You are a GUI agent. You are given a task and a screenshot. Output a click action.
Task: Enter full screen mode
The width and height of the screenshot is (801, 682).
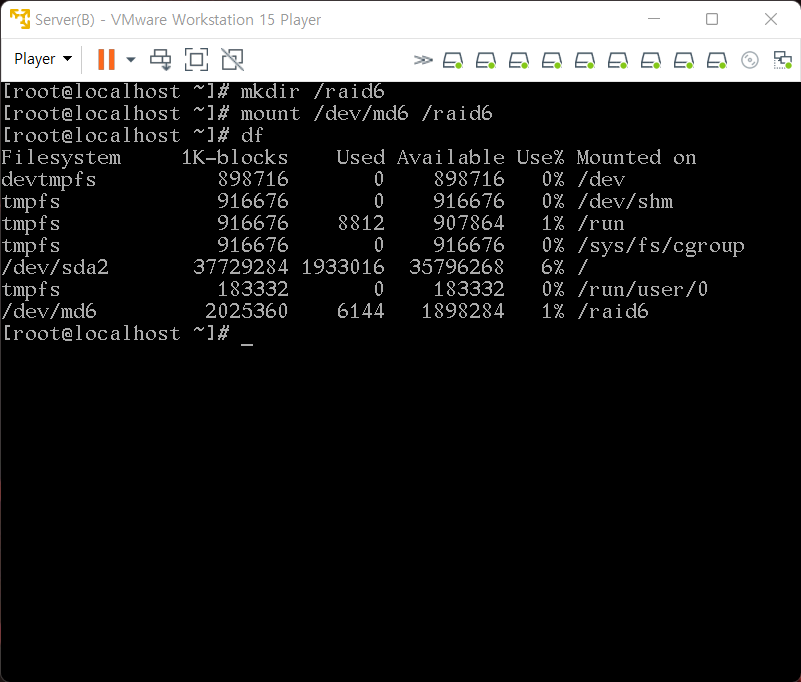tap(196, 59)
